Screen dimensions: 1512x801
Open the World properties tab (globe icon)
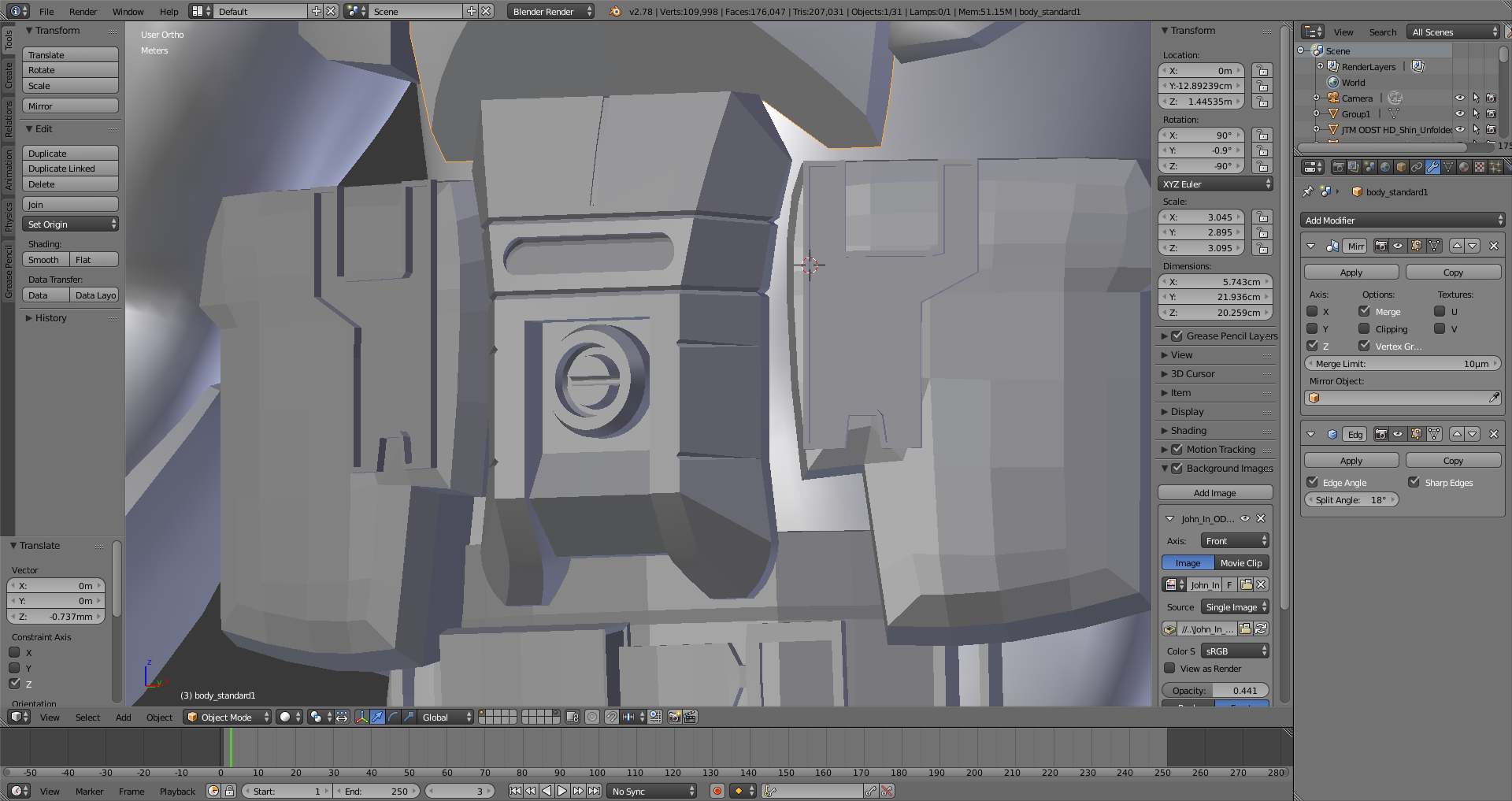1385,167
